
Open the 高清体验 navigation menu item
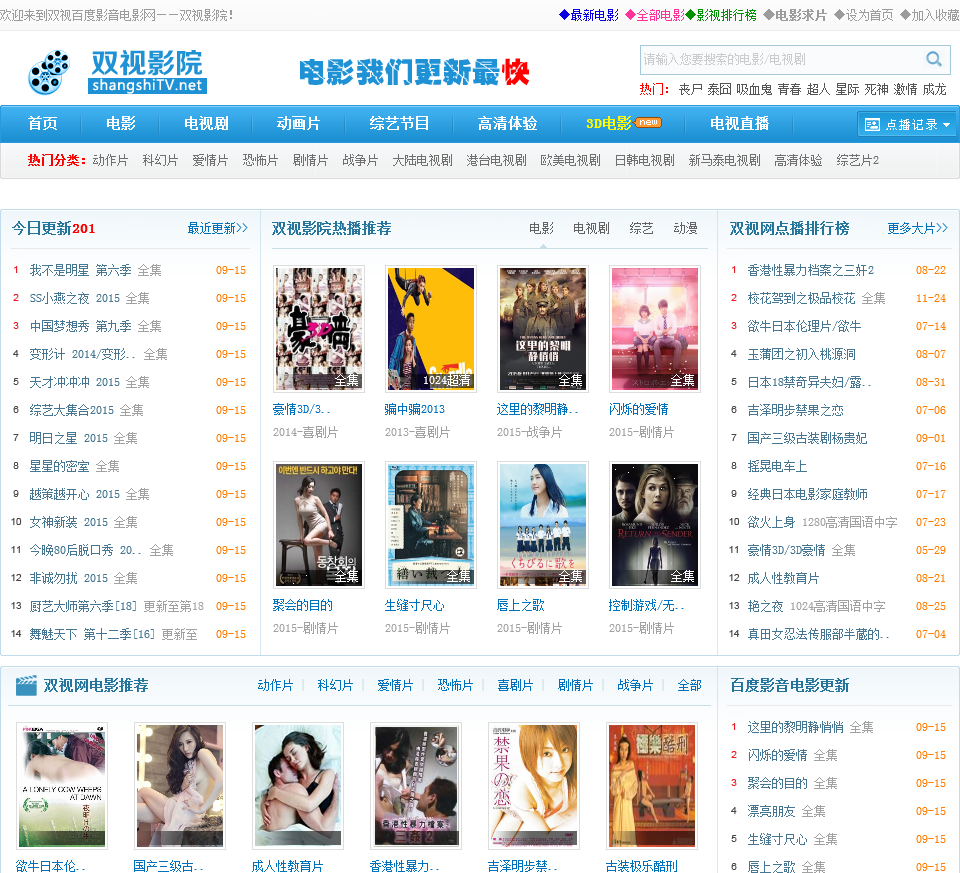click(x=508, y=124)
